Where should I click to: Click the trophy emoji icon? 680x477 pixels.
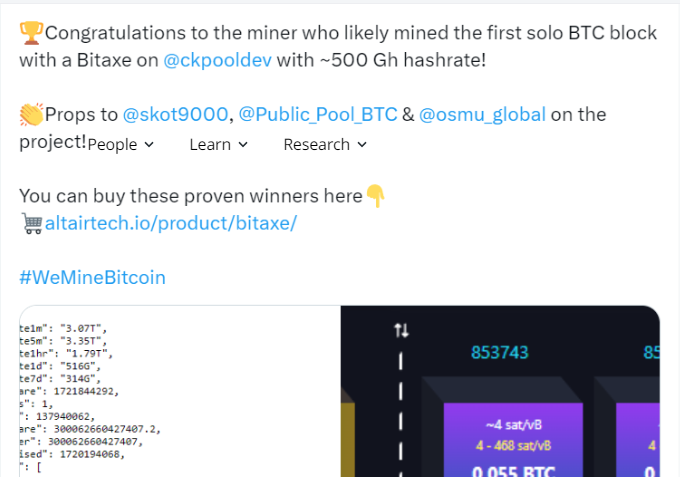(x=31, y=33)
